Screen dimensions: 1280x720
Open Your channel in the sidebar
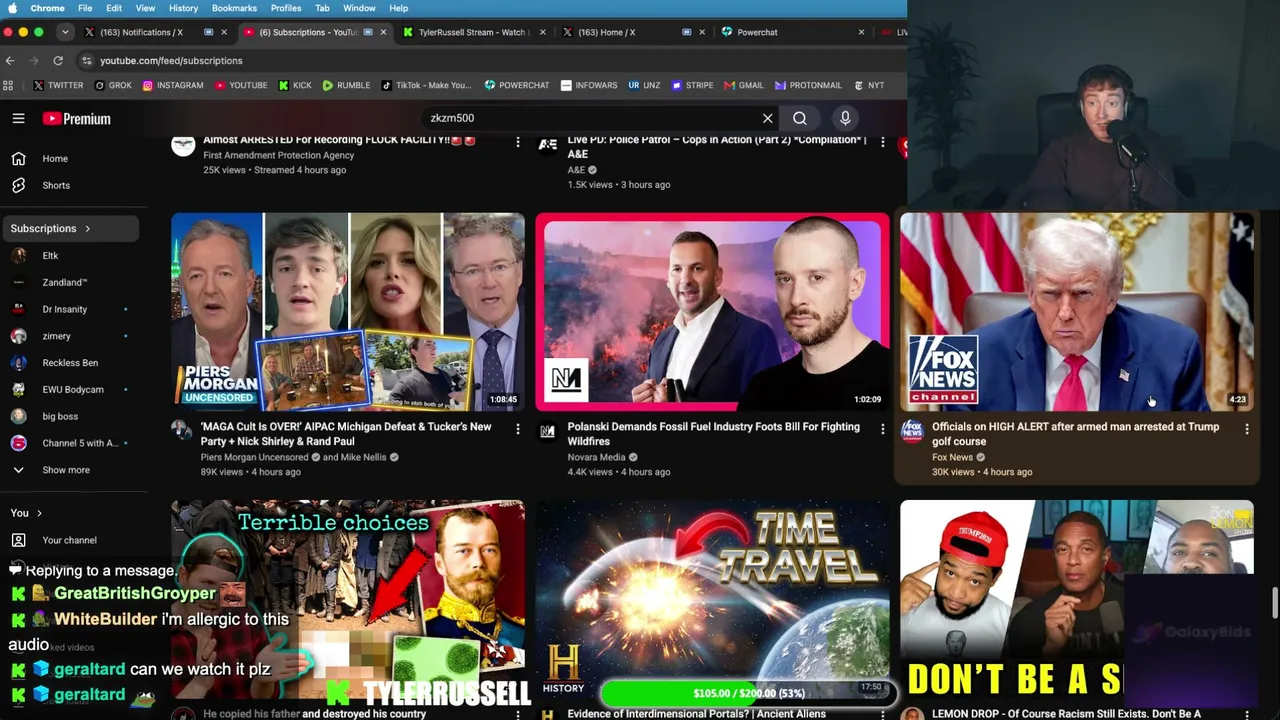69,541
